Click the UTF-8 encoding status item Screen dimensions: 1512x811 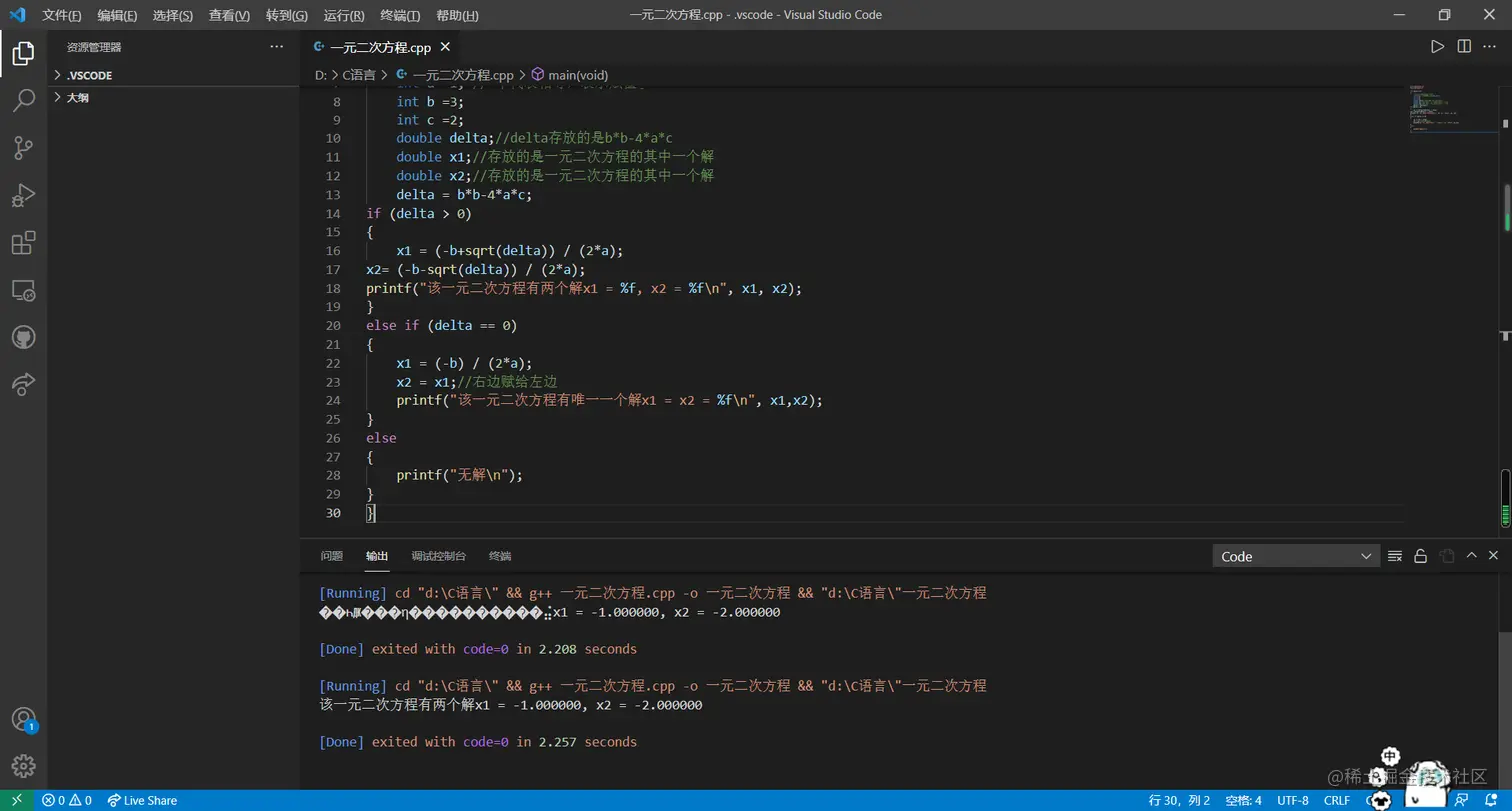[1292, 800]
